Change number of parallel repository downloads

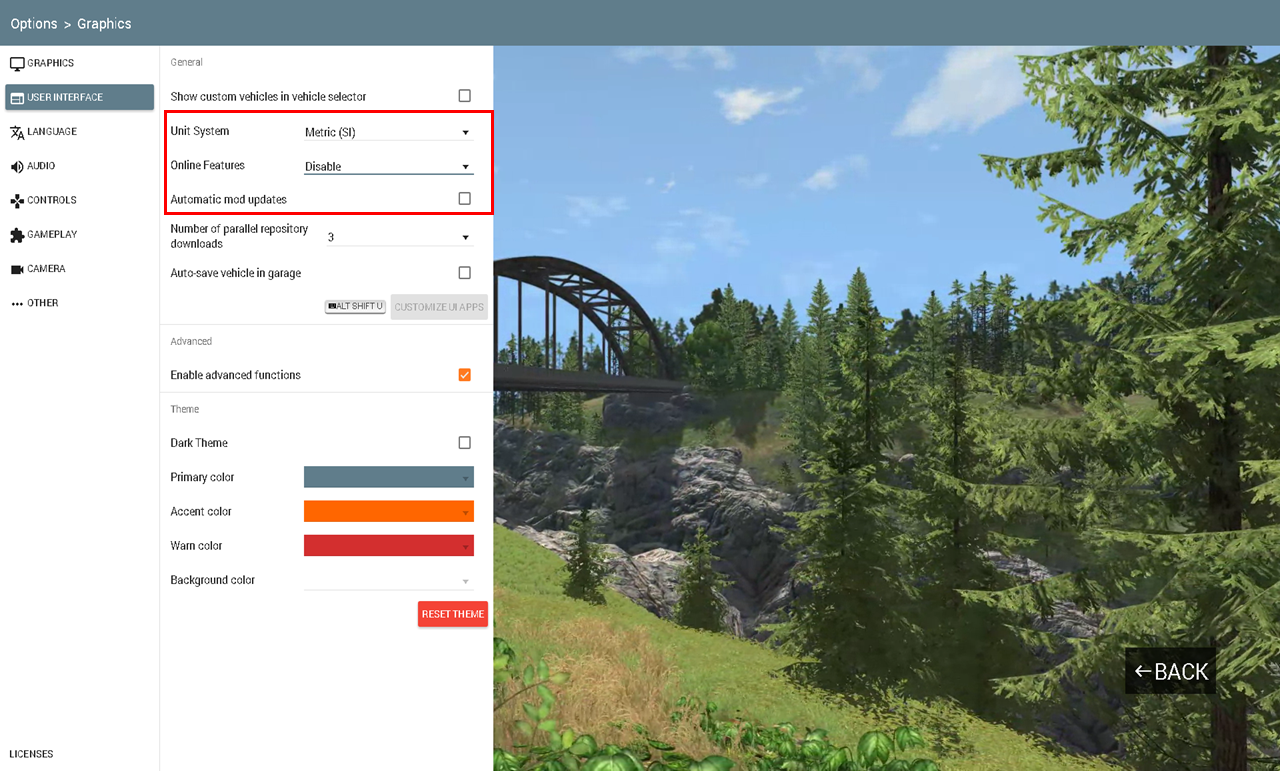point(399,237)
